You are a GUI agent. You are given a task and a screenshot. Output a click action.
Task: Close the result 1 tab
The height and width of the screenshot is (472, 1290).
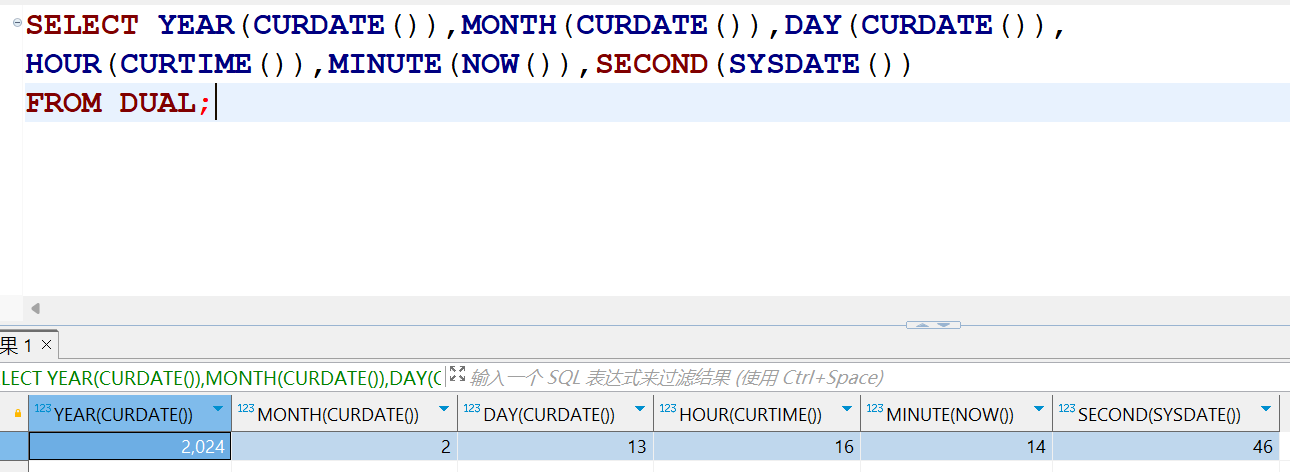[48, 346]
